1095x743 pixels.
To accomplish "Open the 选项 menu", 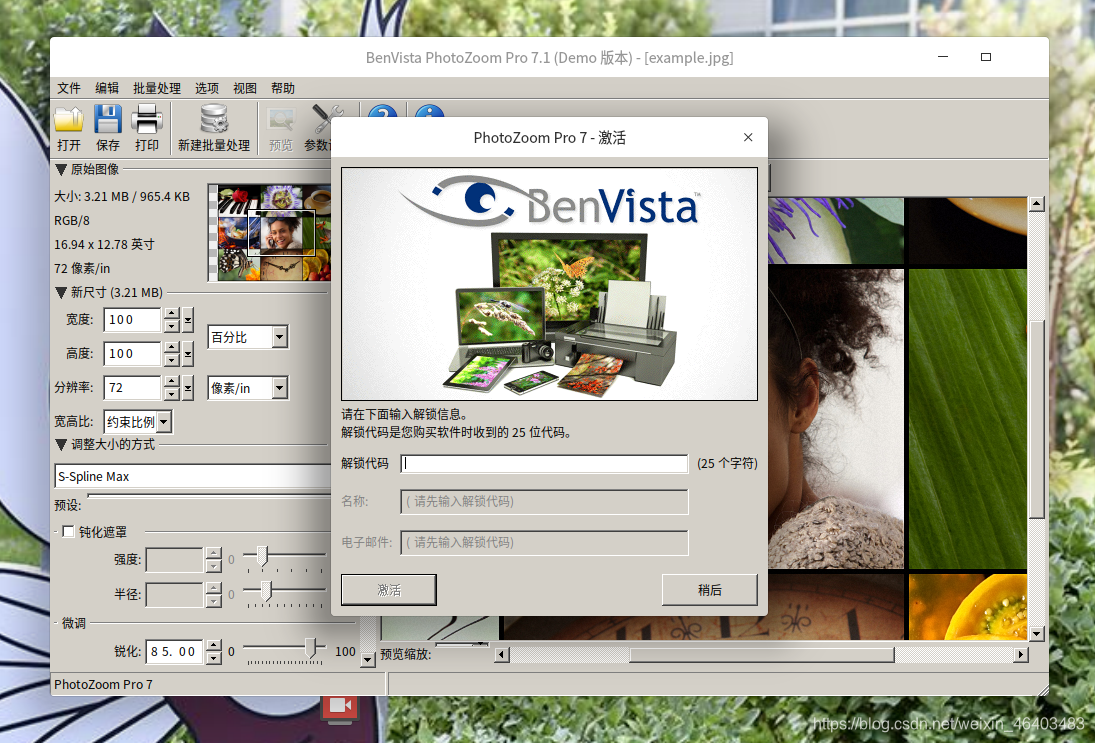I will 207,88.
